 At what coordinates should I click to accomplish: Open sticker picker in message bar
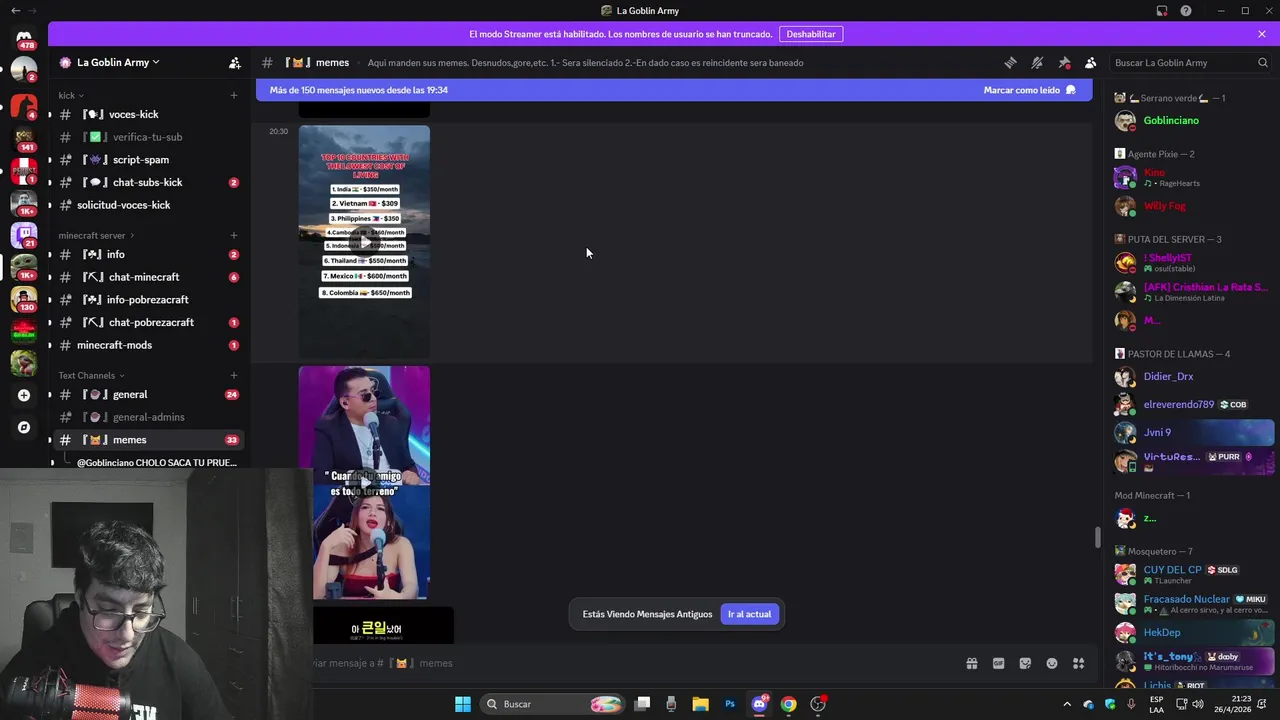tap(1025, 663)
